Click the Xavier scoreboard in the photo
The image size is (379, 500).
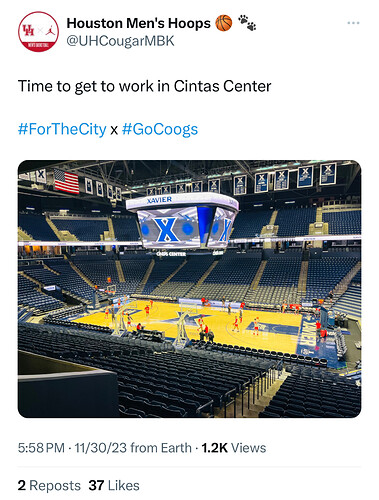pos(183,222)
